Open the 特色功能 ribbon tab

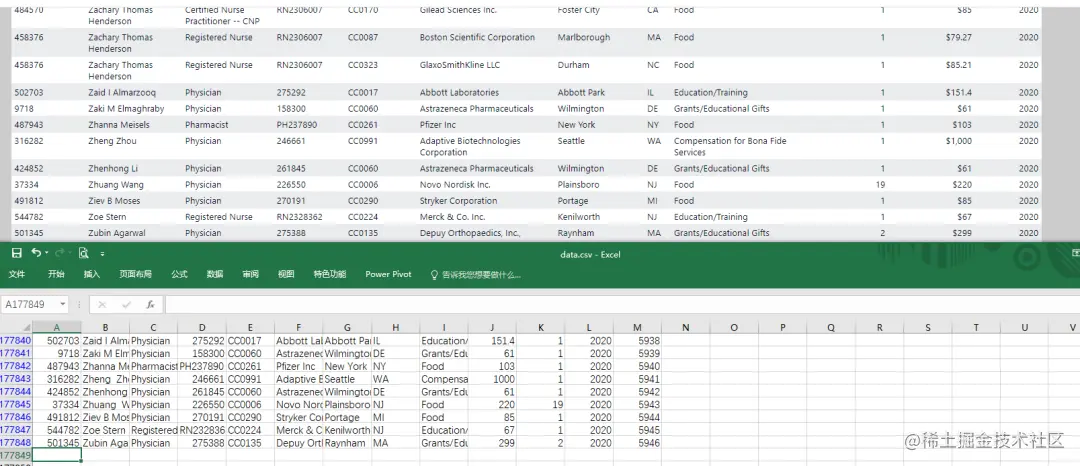tap(330, 274)
